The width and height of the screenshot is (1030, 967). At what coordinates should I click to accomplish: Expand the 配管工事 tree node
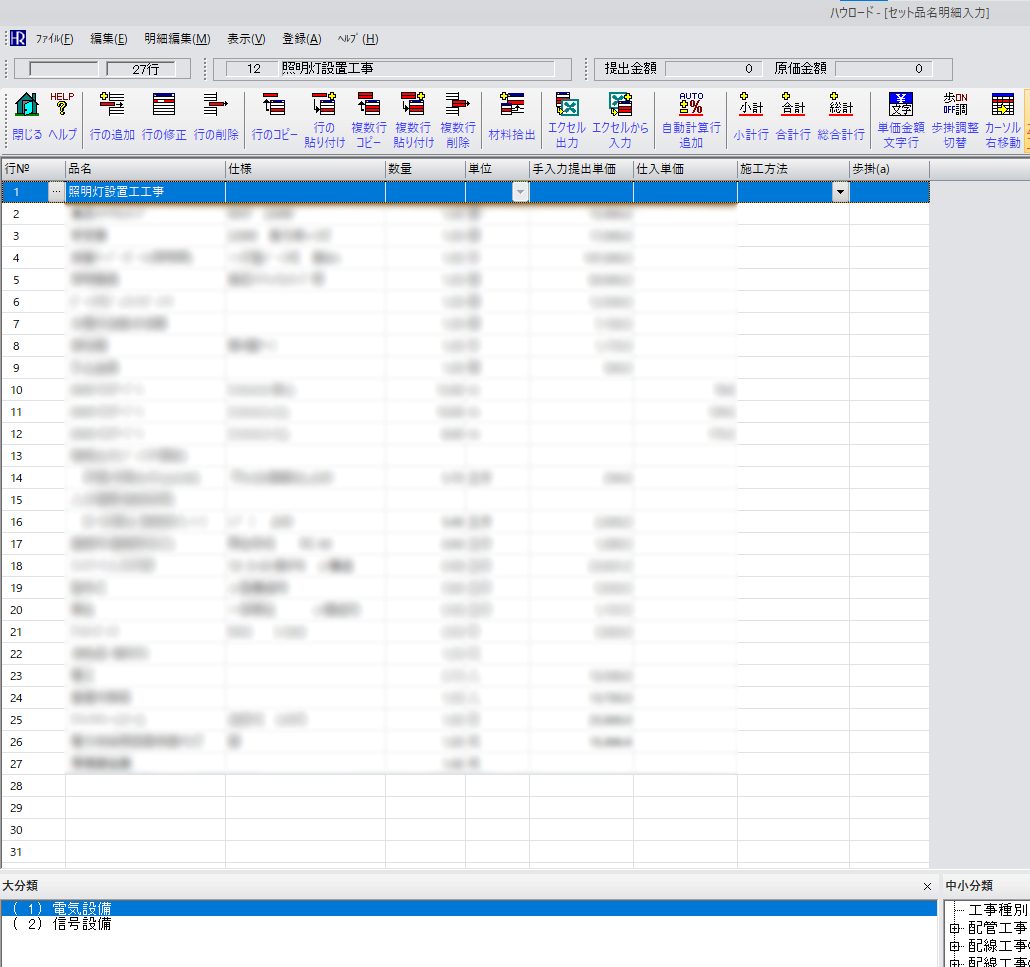953,928
